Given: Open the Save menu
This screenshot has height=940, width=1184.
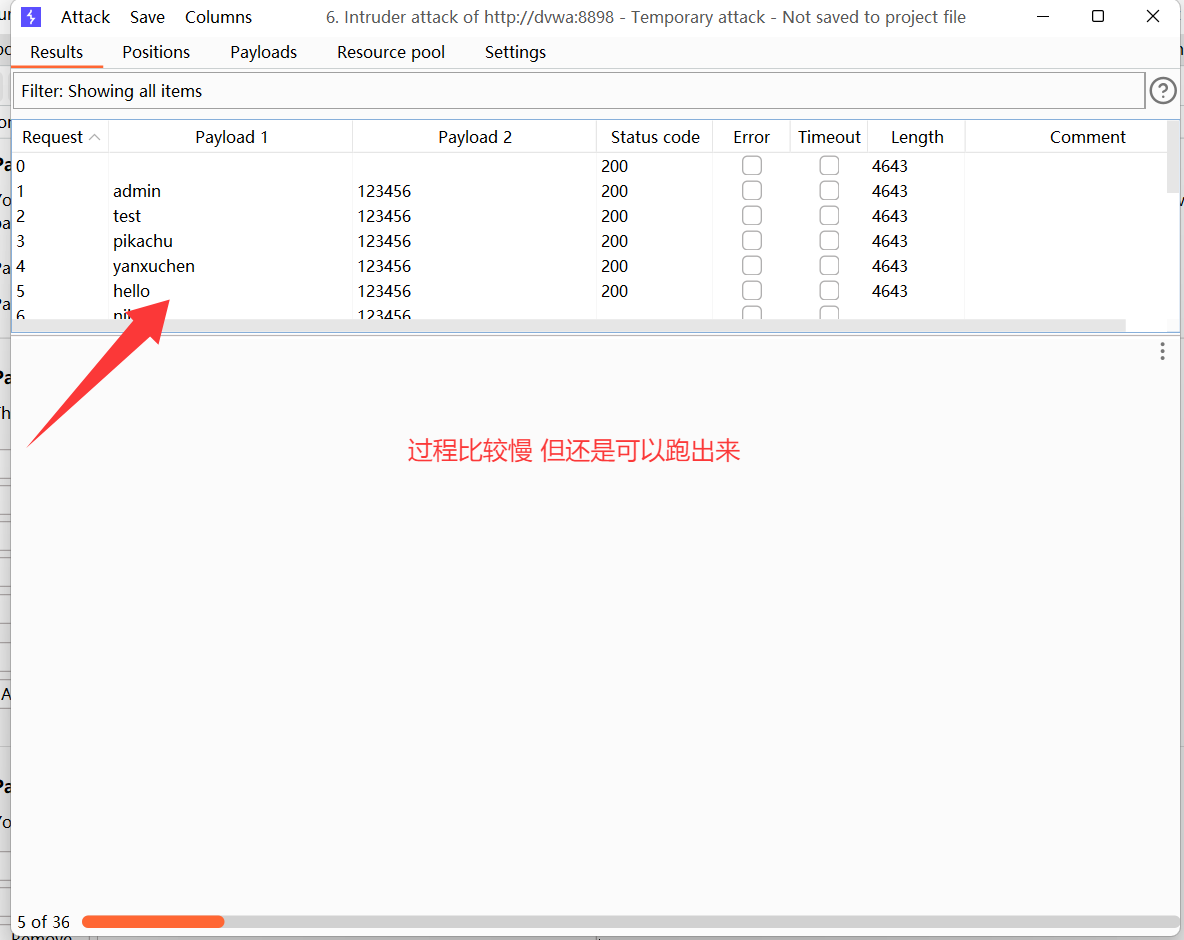Looking at the screenshot, I should [x=147, y=17].
